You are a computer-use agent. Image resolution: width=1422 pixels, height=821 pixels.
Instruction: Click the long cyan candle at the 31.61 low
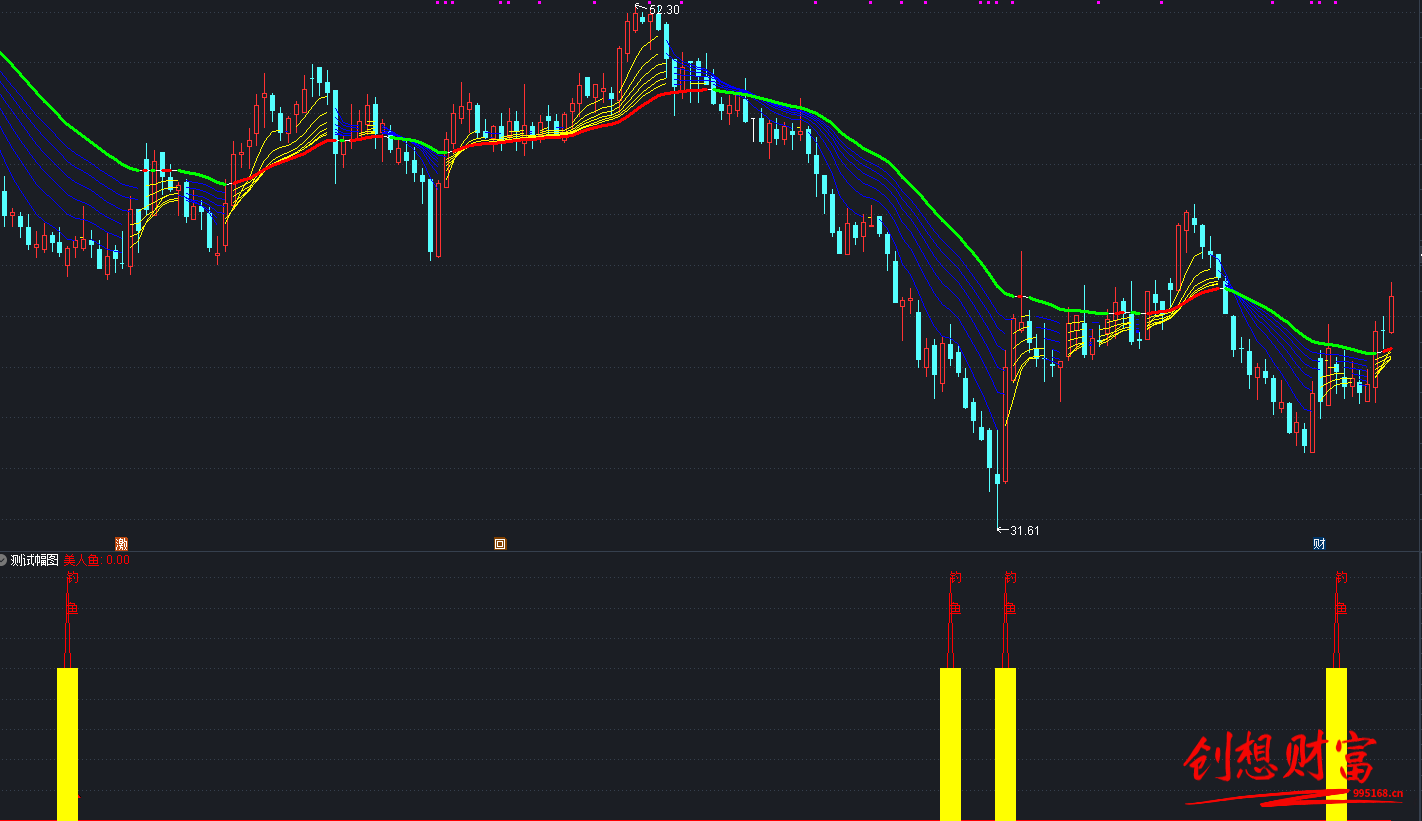coord(997,478)
